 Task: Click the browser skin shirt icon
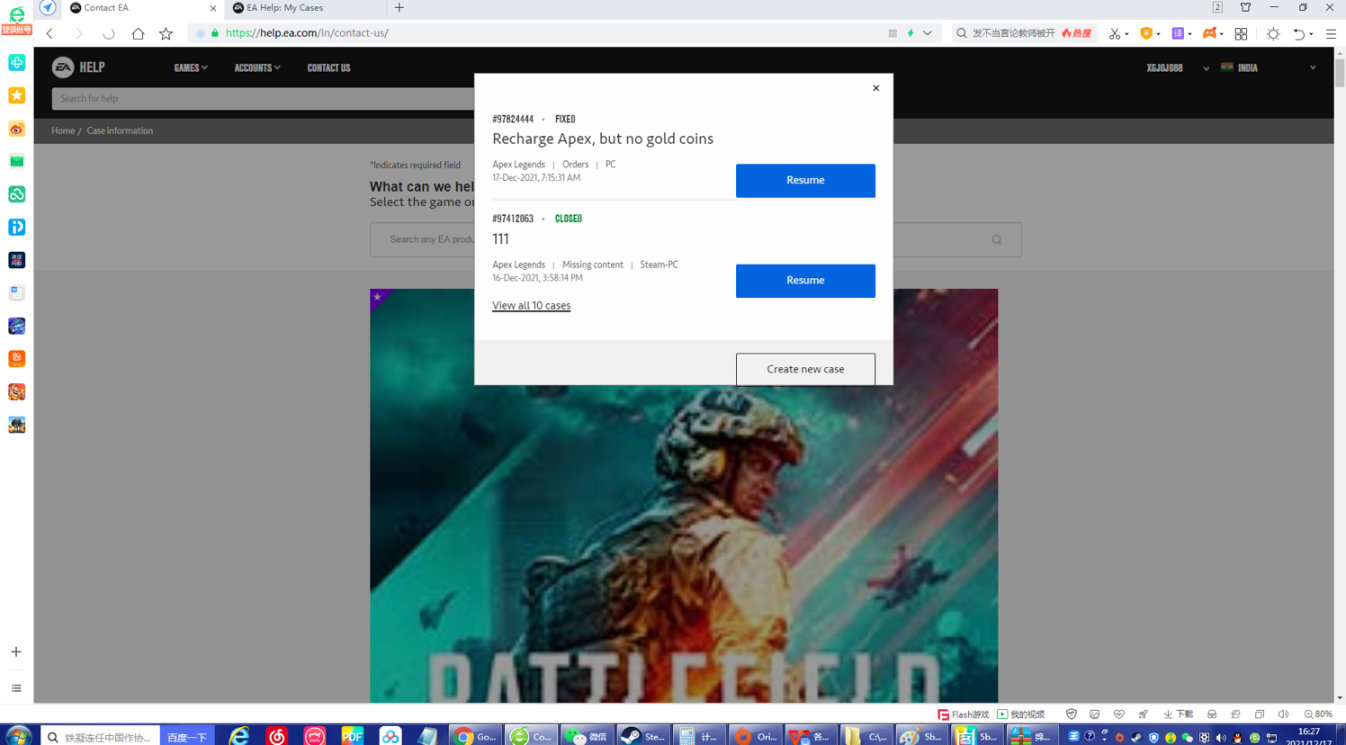tap(1246, 7)
